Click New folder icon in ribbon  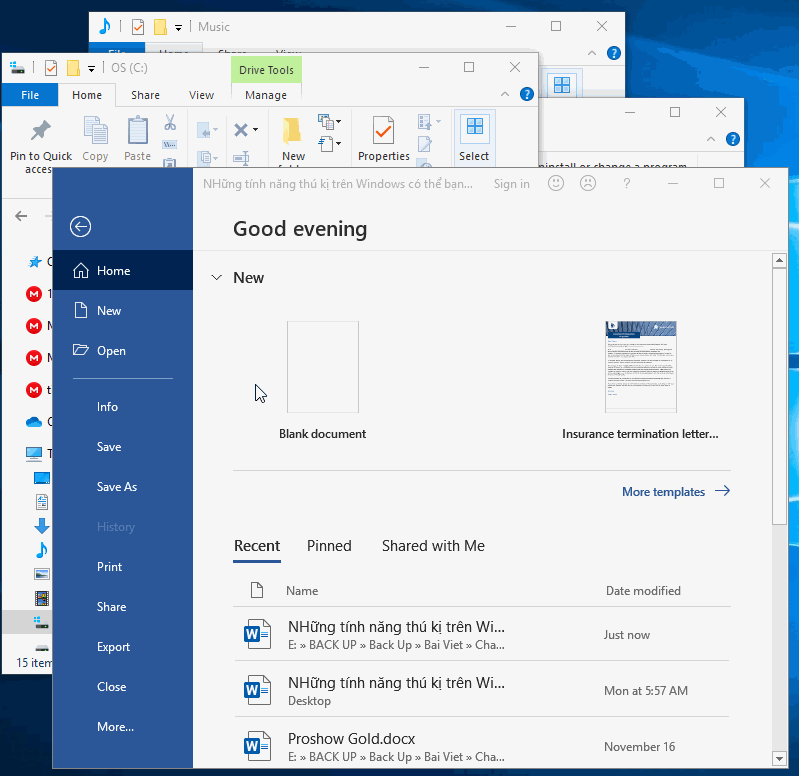(292, 130)
